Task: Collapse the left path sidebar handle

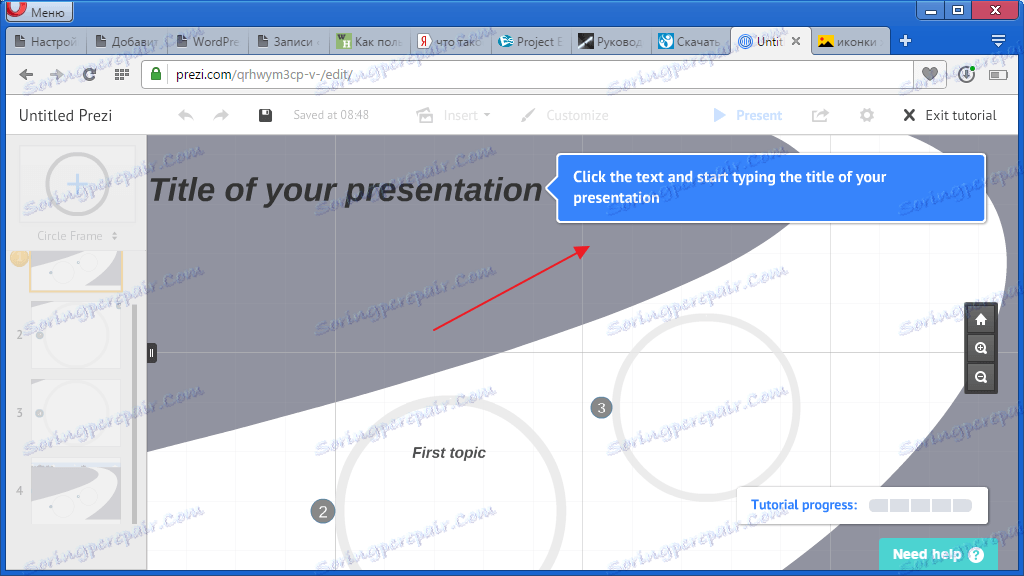Action: (x=152, y=353)
